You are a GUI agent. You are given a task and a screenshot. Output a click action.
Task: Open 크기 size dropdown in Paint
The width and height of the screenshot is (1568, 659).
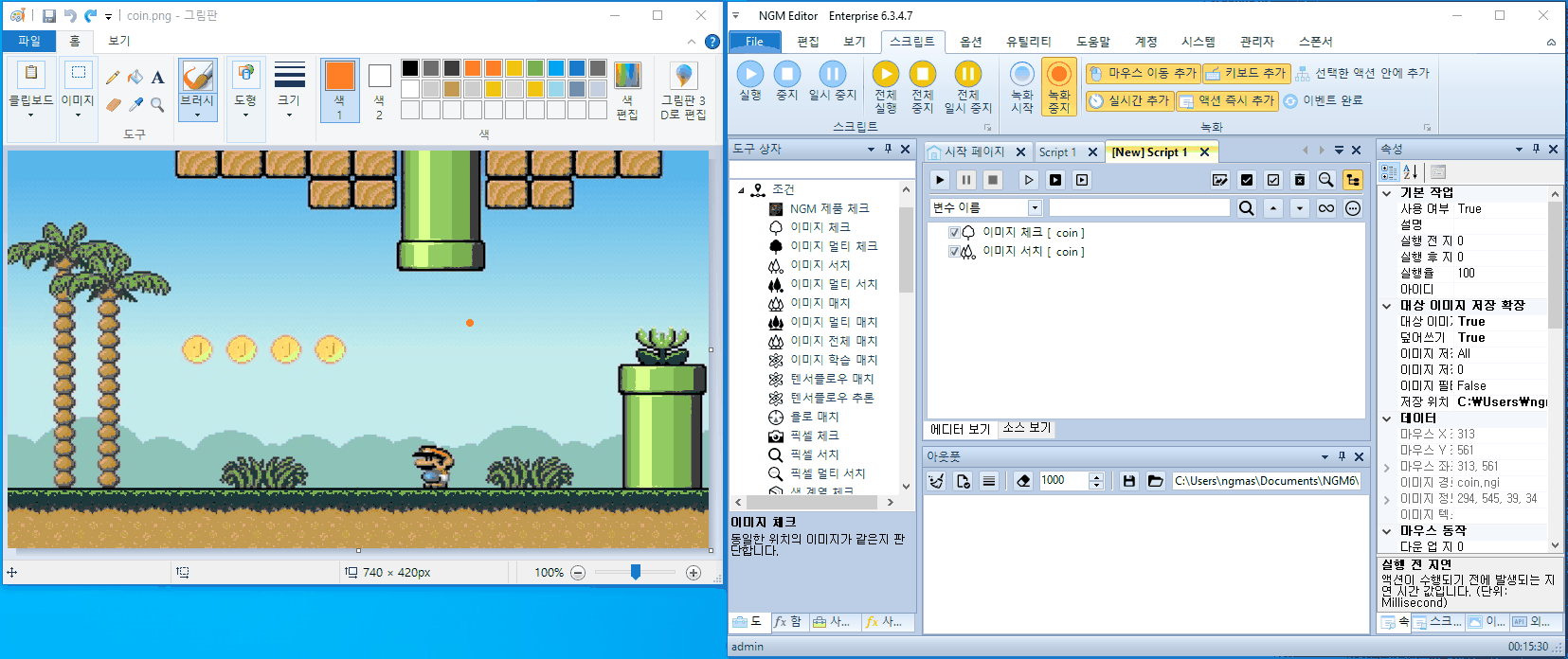[x=289, y=116]
